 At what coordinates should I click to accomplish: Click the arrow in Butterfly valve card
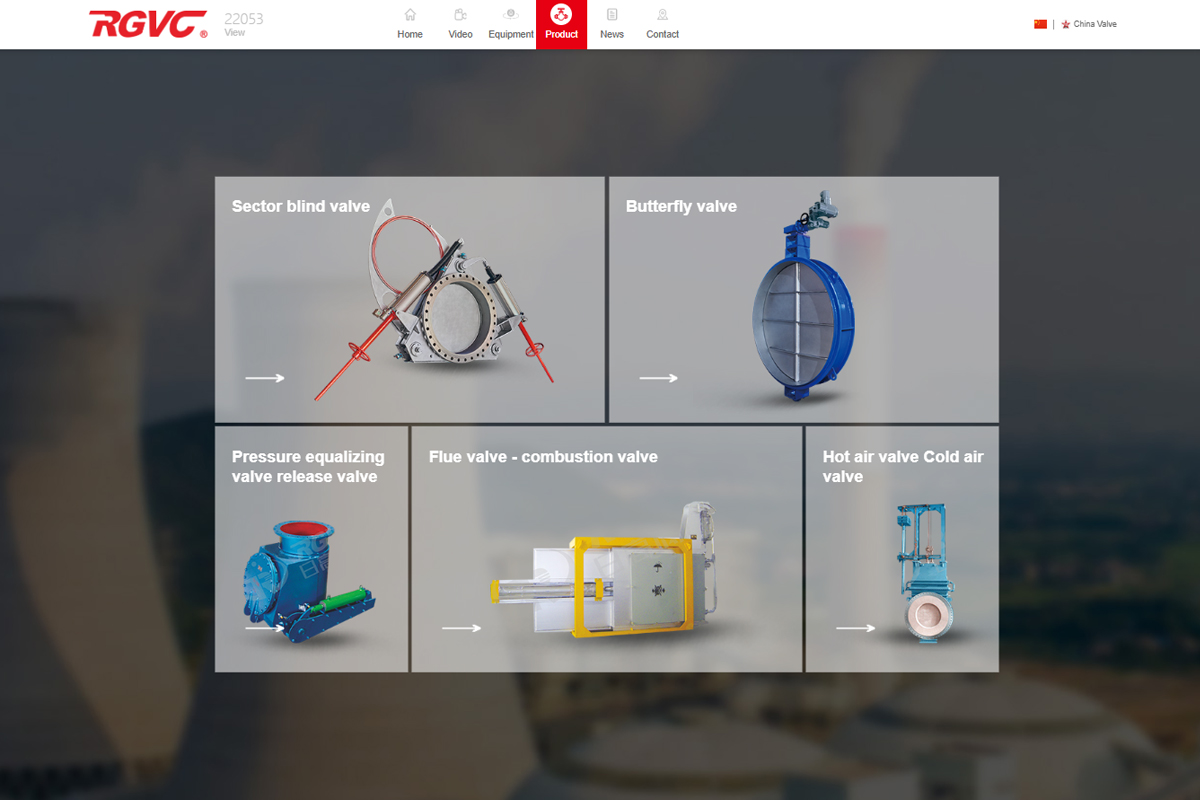click(659, 378)
